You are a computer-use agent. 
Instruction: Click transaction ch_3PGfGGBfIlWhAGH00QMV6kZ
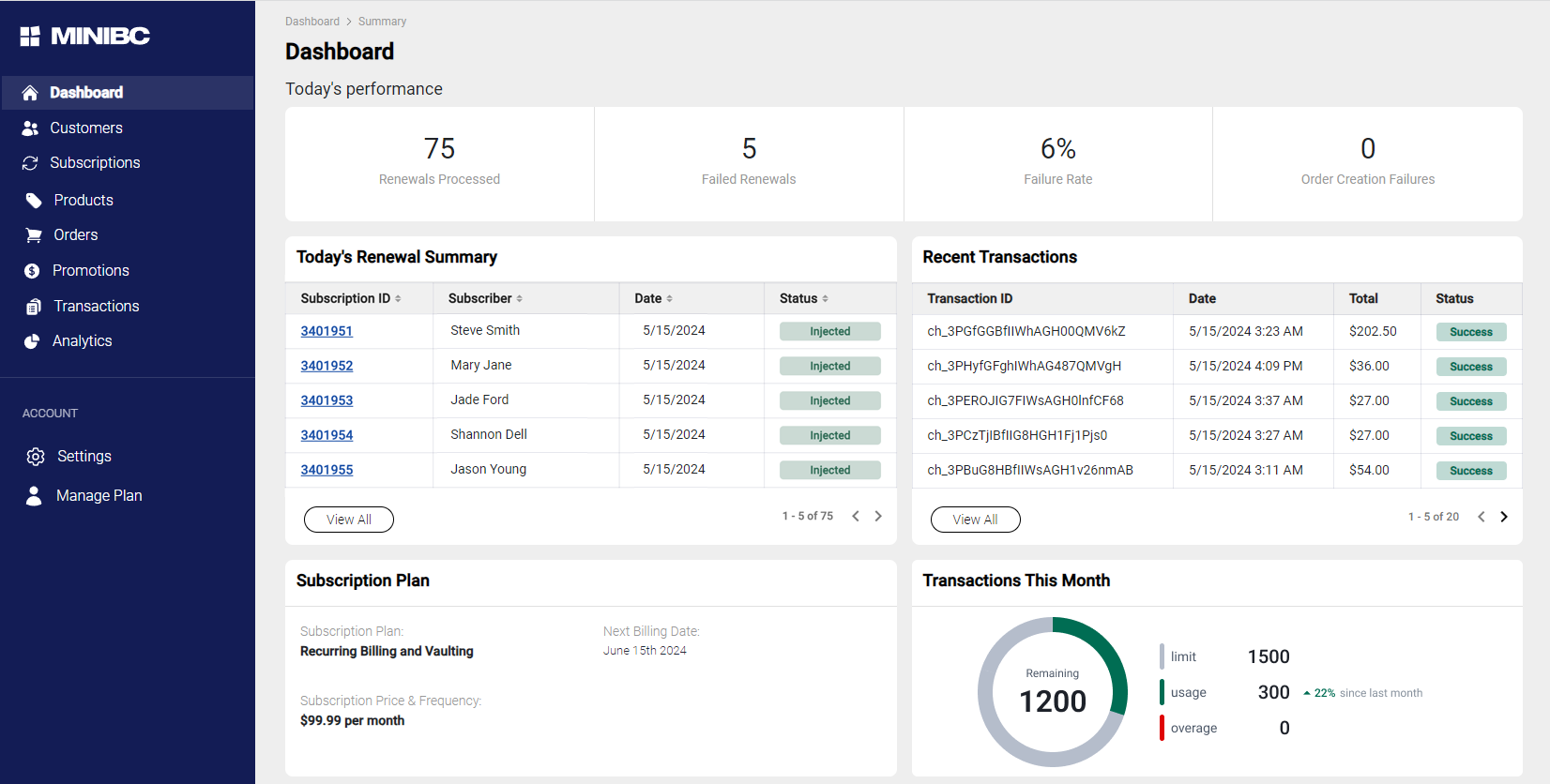[x=1026, y=331]
